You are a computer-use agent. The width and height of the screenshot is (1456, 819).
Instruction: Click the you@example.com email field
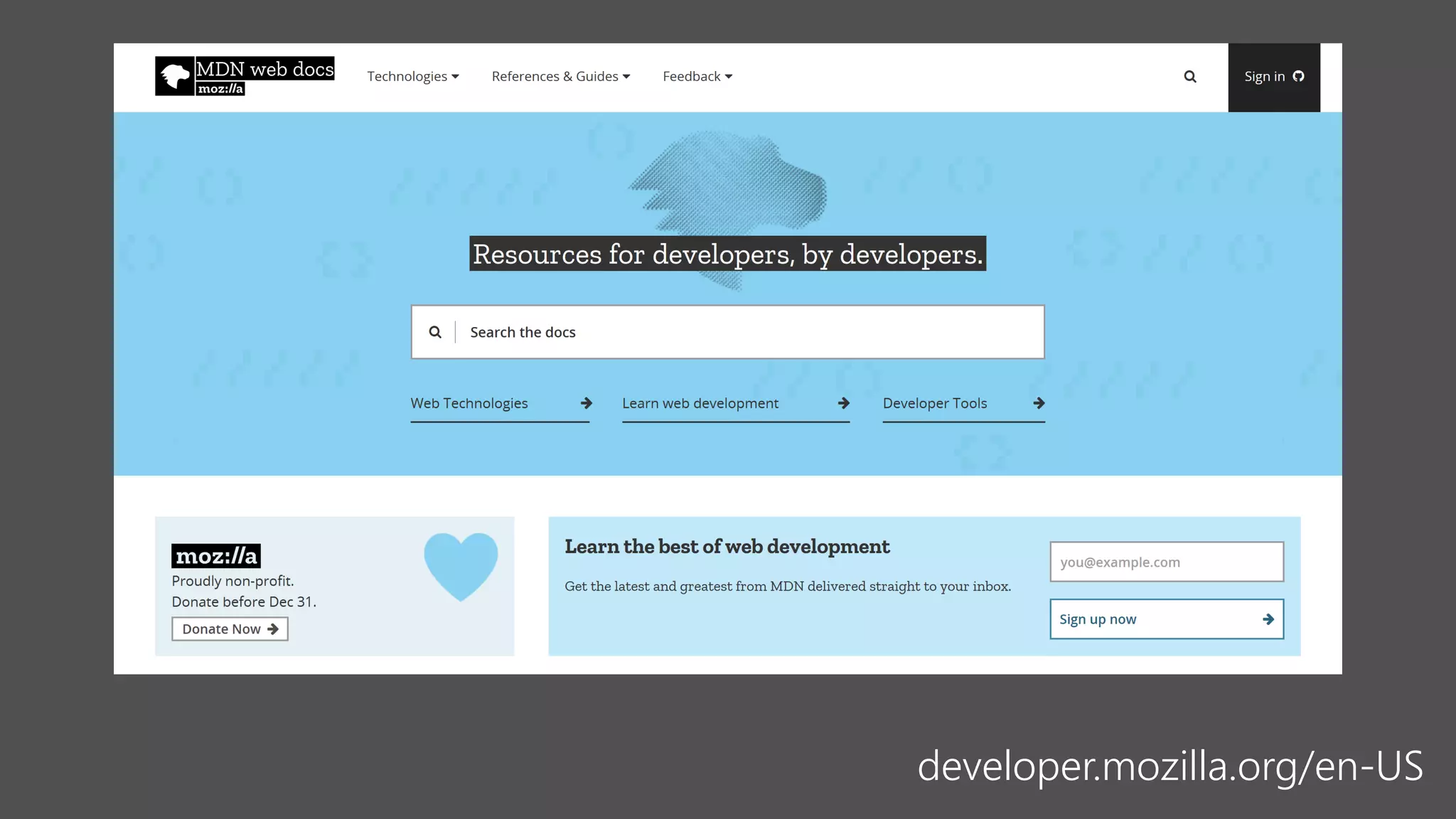coord(1166,562)
